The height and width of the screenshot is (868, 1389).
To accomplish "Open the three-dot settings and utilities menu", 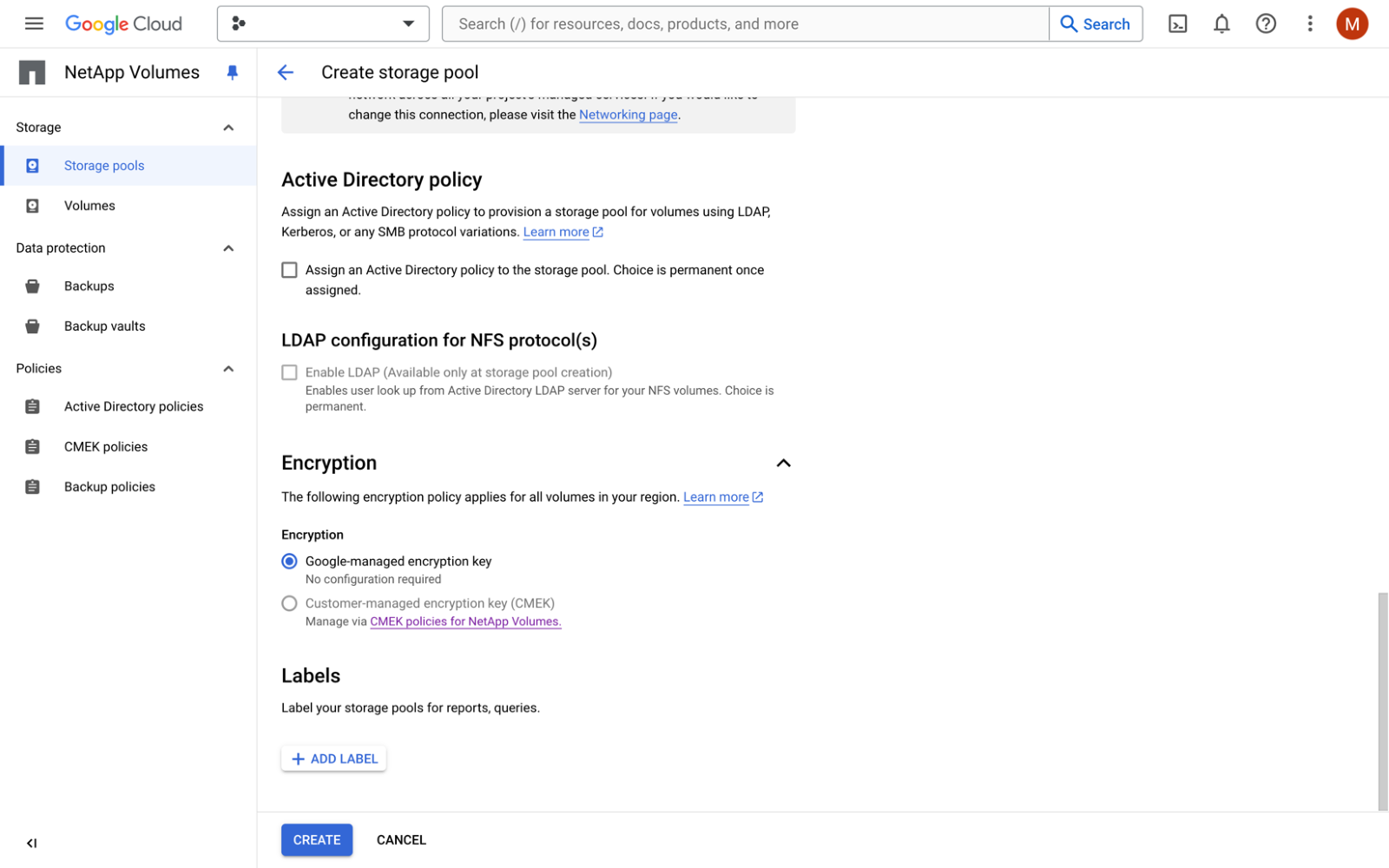I will [x=1310, y=23].
